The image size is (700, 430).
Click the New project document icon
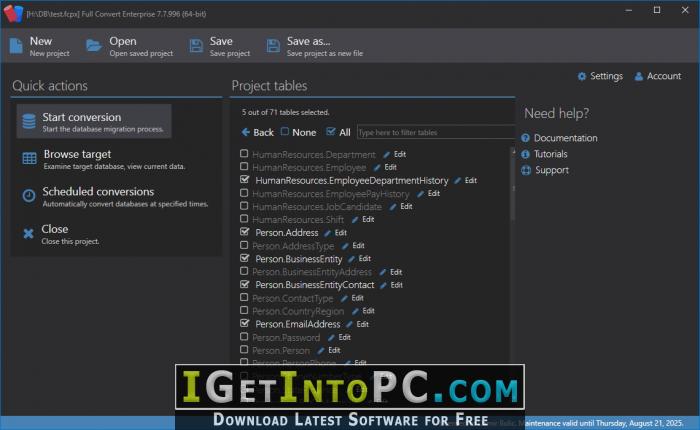click(x=16, y=46)
